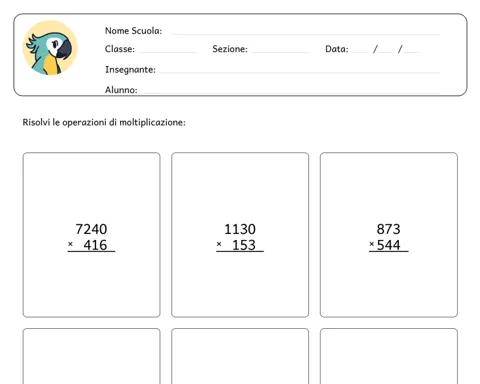Click the multiplication sign beside 416
The height and width of the screenshot is (384, 480).
[x=70, y=244]
